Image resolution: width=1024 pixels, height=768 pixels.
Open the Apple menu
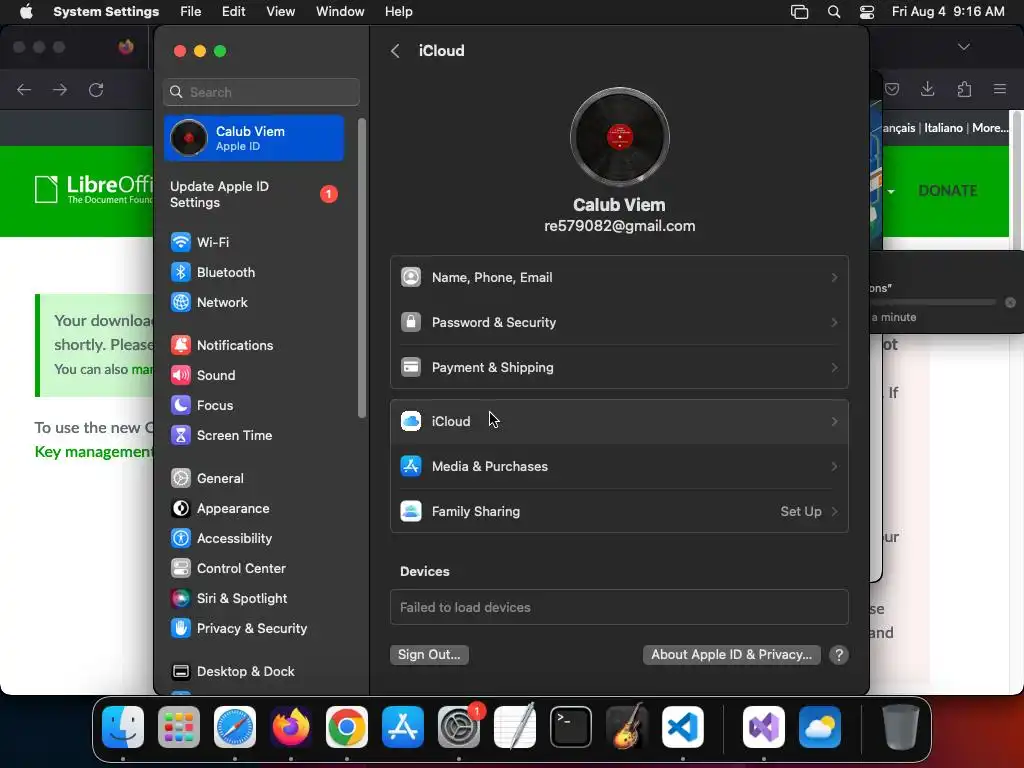point(26,12)
